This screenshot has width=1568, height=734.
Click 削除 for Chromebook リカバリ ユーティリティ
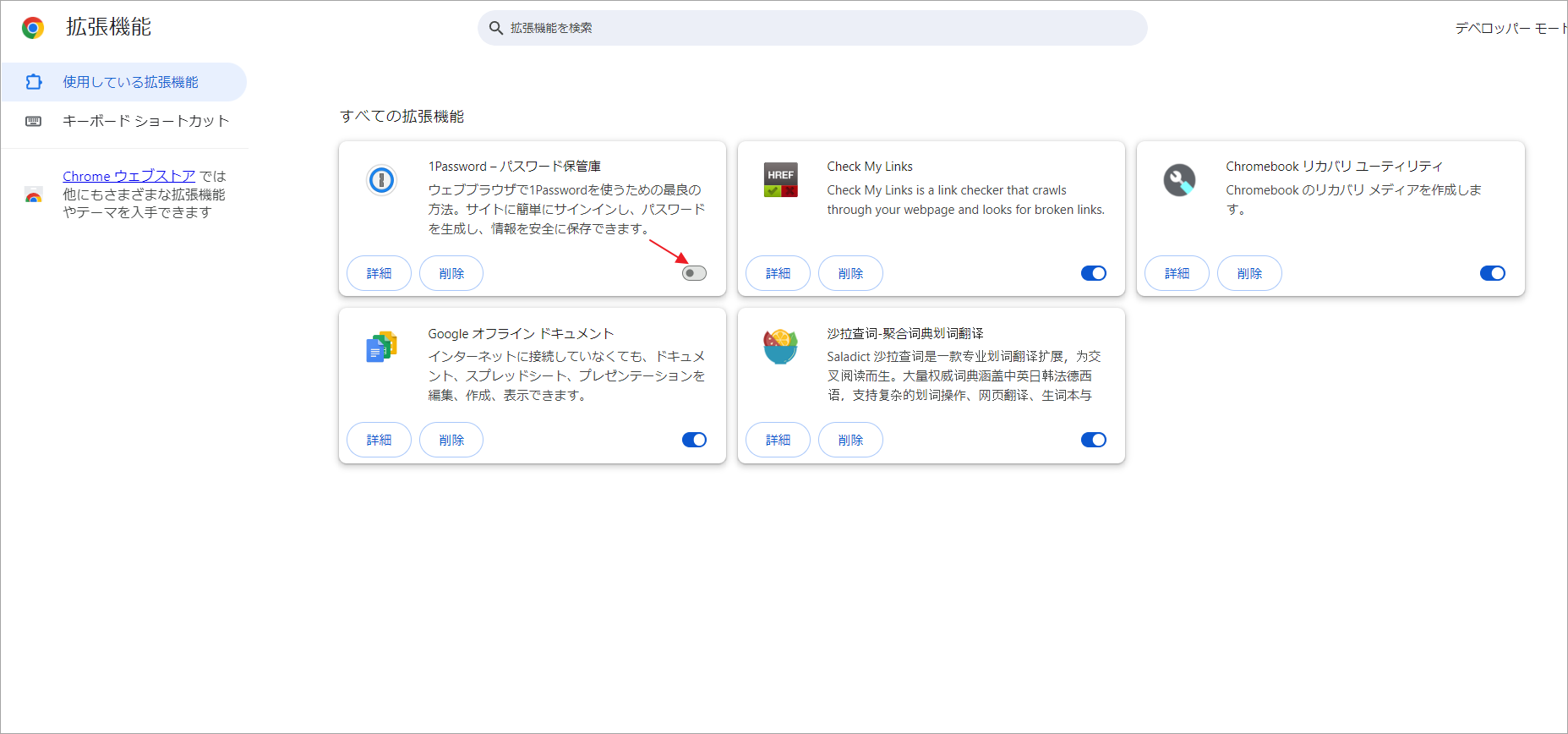click(1249, 273)
